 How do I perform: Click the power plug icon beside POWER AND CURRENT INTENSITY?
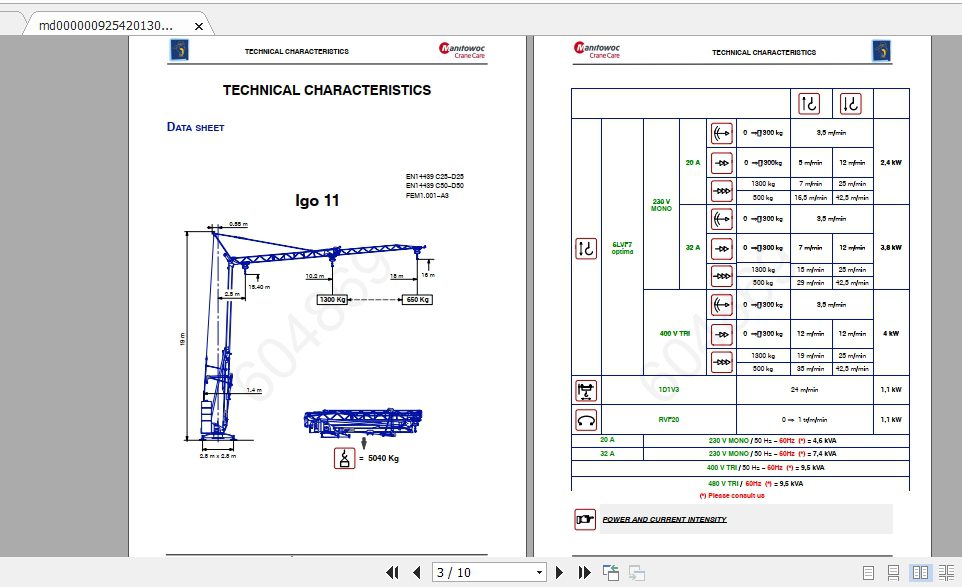(584, 519)
